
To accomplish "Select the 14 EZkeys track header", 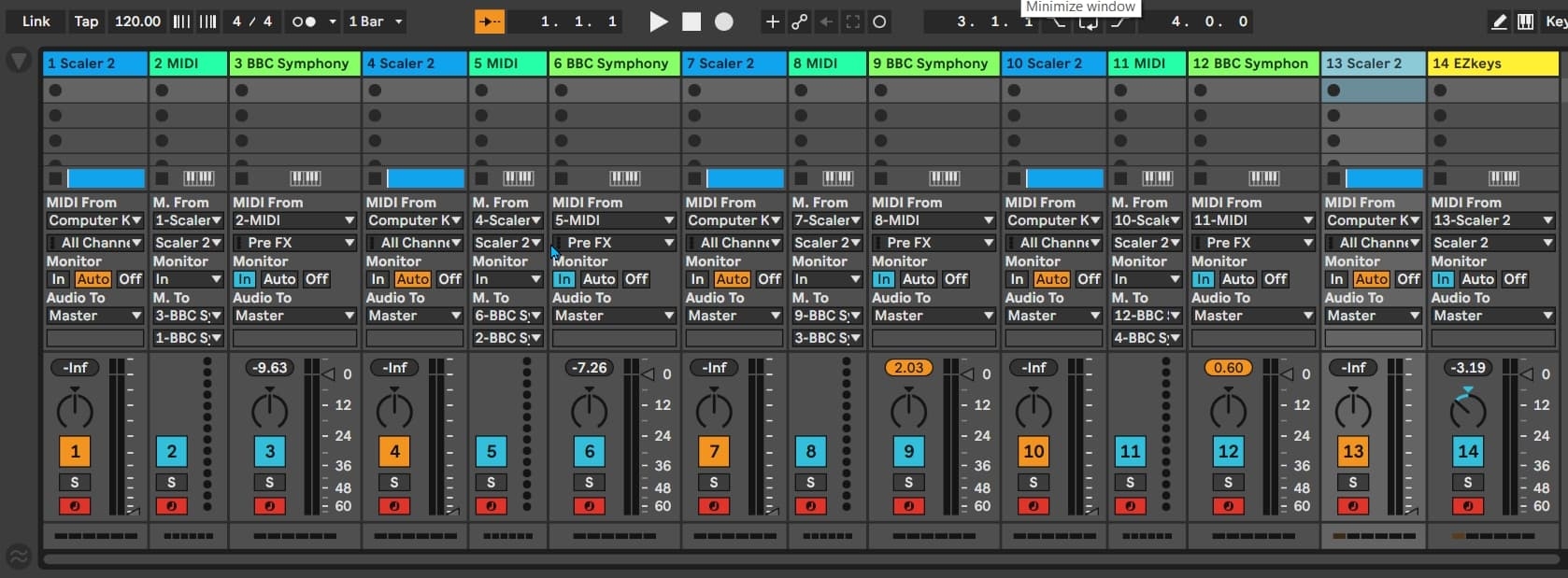I will click(x=1492, y=63).
